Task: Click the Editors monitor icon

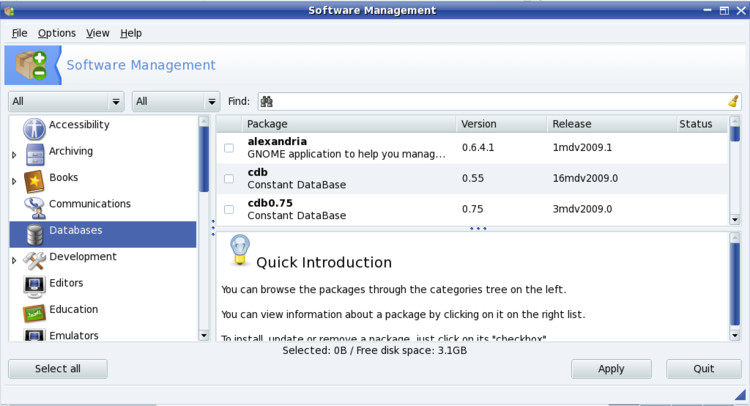Action: [x=34, y=287]
